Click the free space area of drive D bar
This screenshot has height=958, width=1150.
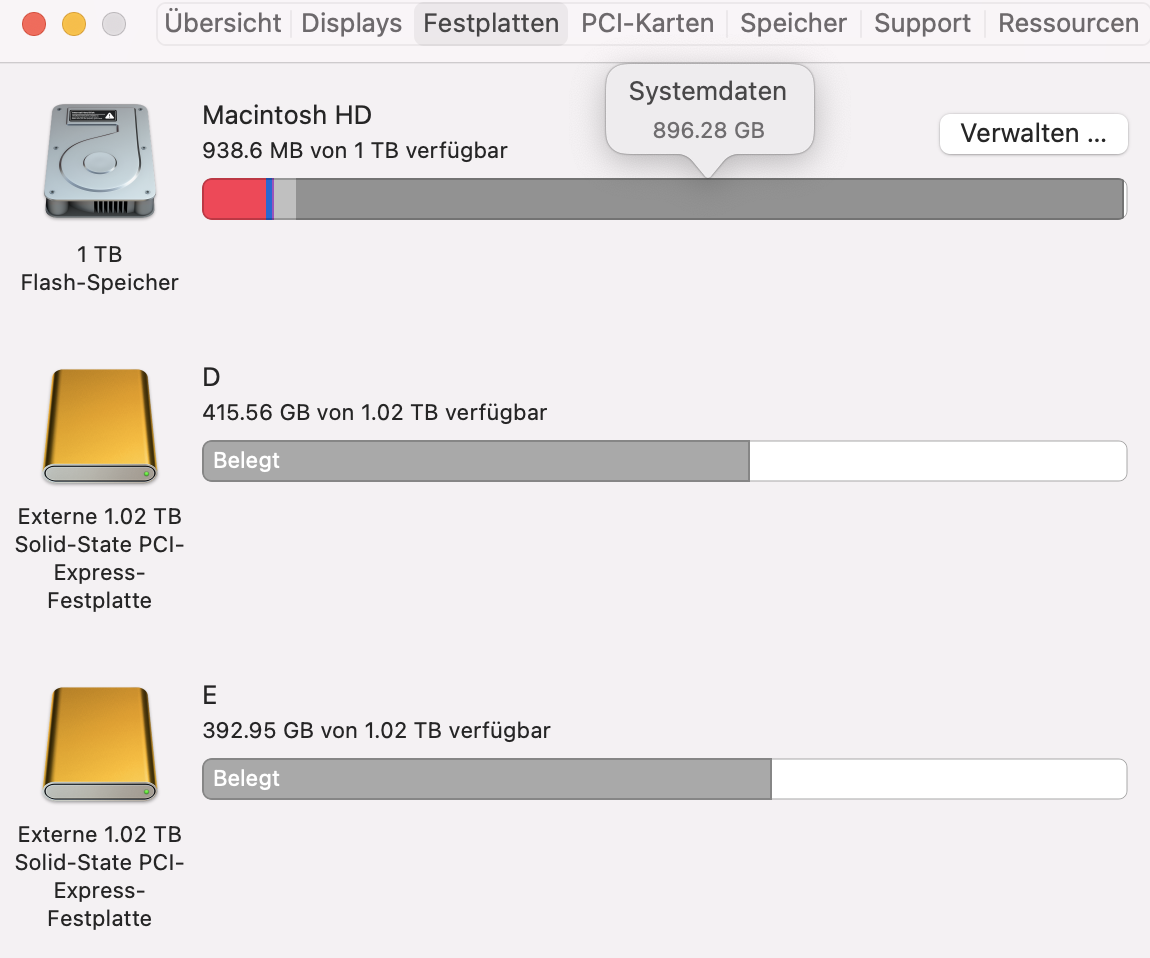(937, 461)
